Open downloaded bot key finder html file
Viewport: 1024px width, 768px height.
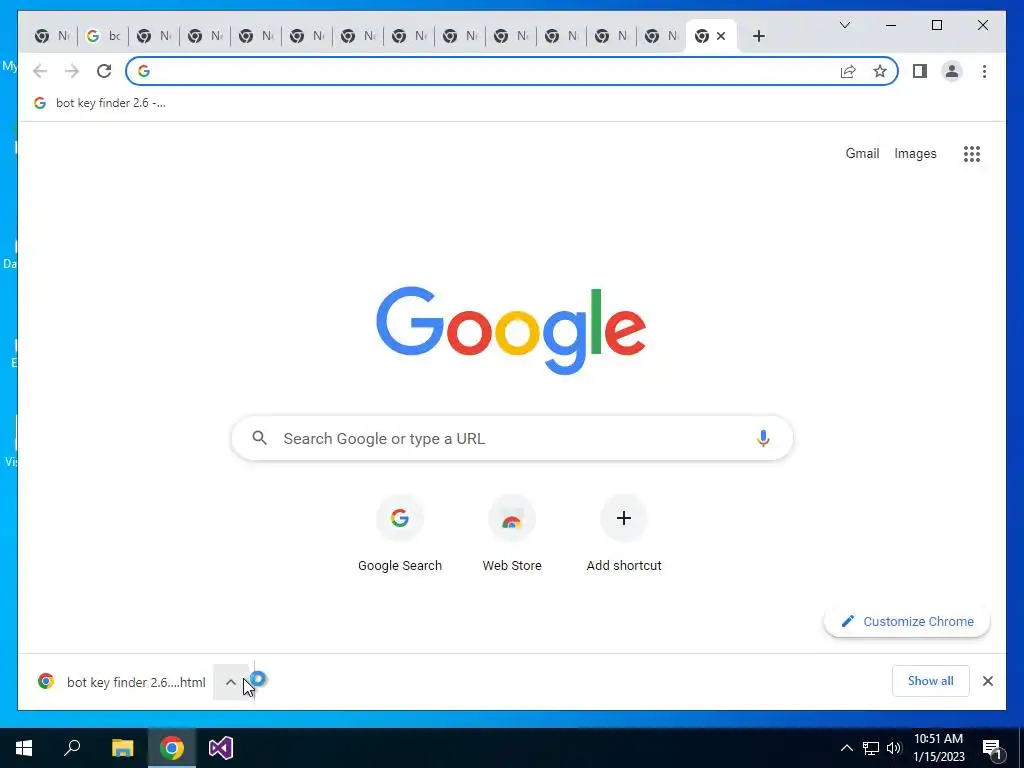pyautogui.click(x=121, y=682)
